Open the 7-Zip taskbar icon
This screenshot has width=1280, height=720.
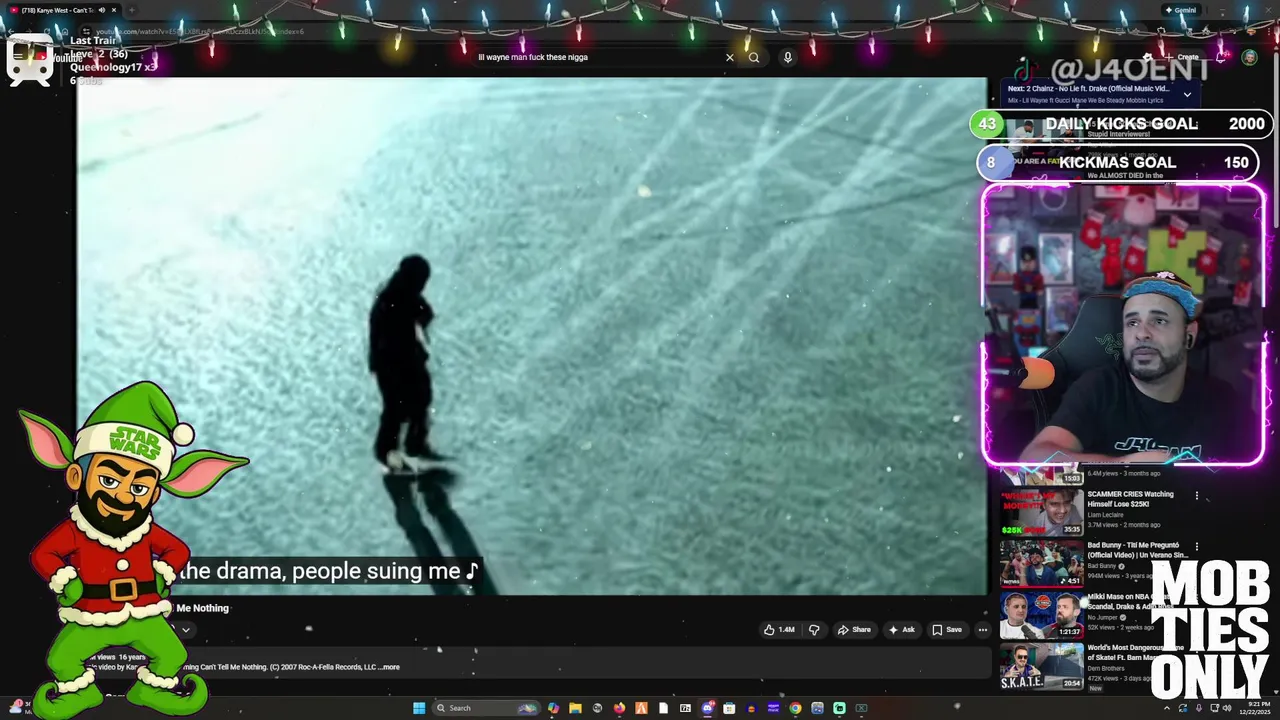pos(685,708)
